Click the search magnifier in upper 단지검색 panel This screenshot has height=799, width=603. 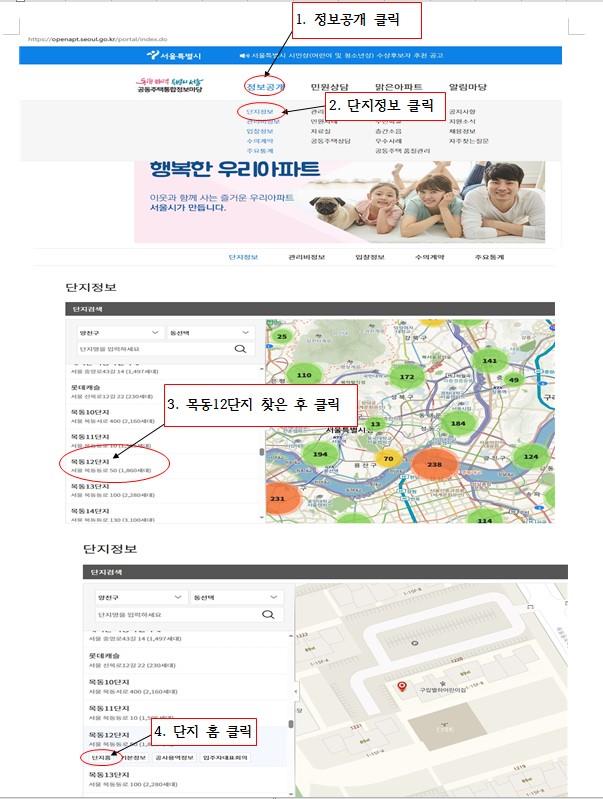point(240,349)
